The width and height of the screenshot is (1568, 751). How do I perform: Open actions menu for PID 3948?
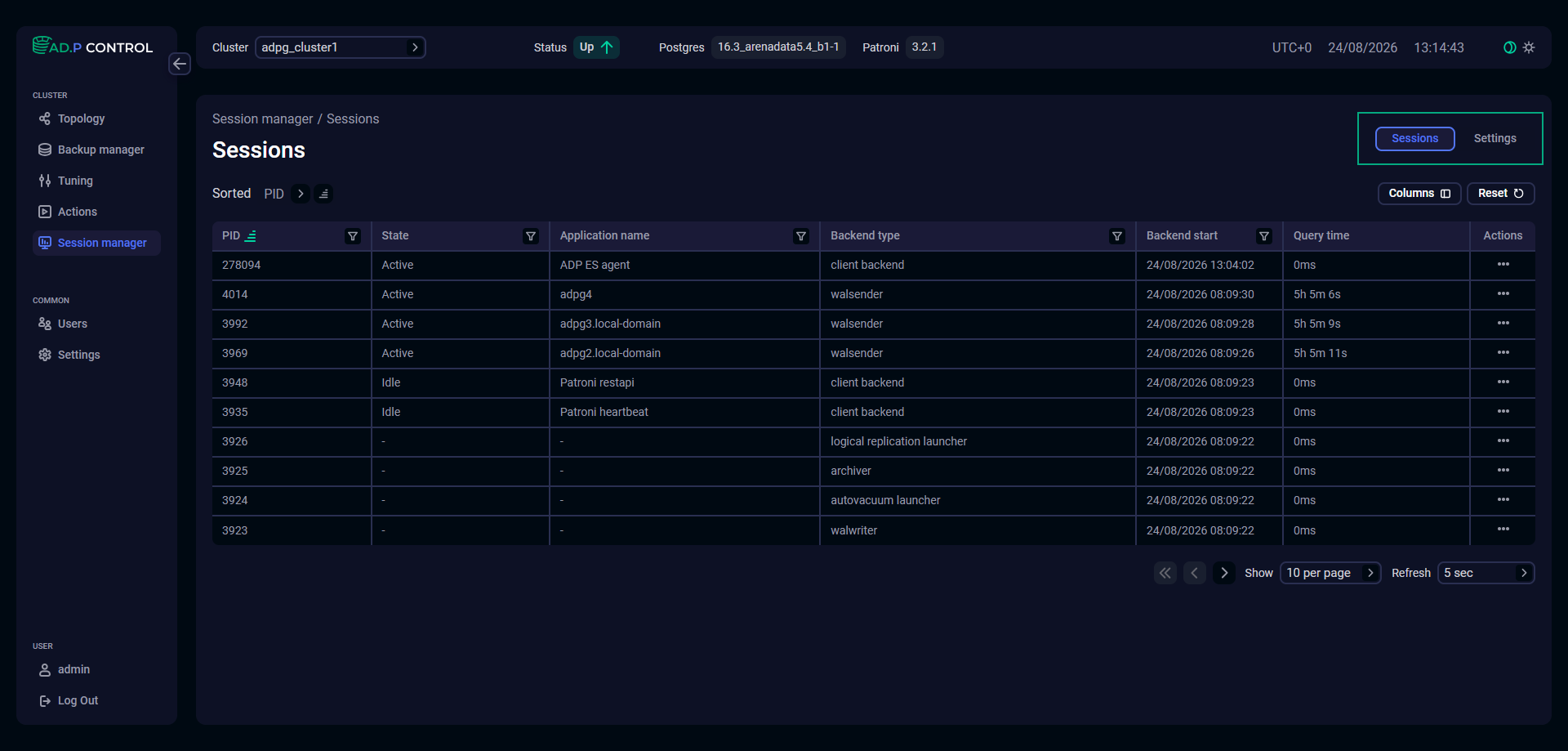[x=1503, y=382]
